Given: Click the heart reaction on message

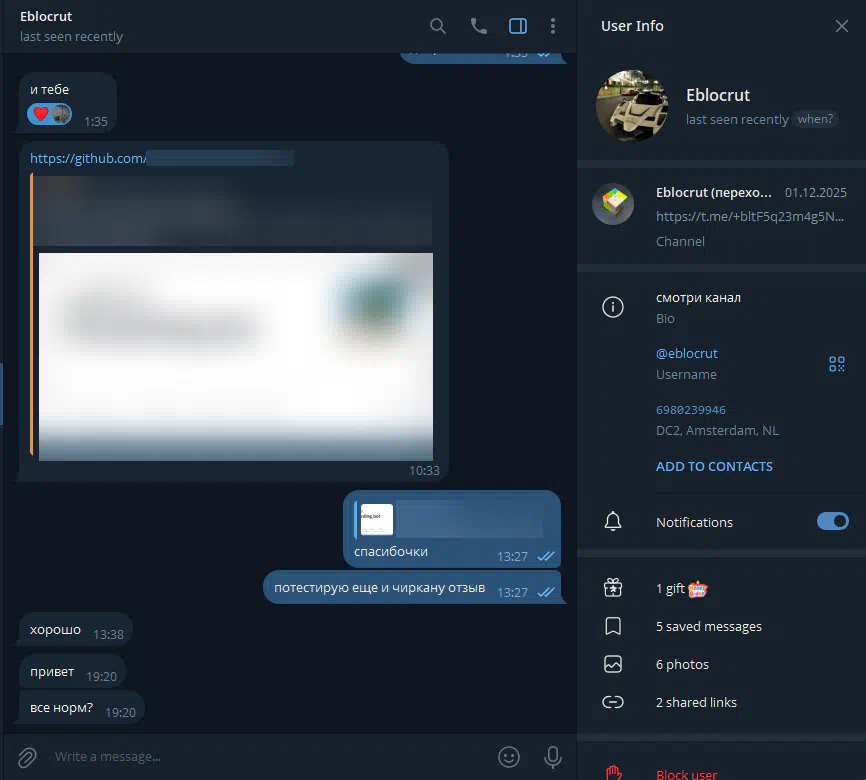Looking at the screenshot, I should 41,114.
